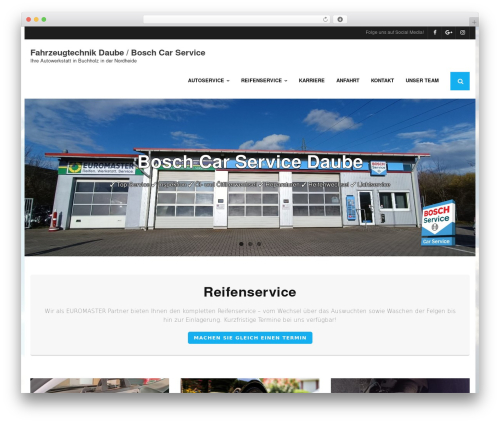The width and height of the screenshot is (500, 423).
Task: Click the macOS yellow minimize window button
Action: coord(36,19)
